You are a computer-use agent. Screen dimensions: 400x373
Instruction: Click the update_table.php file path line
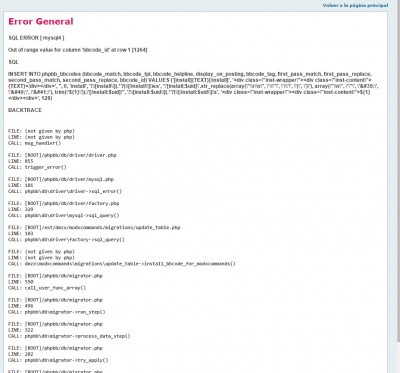(x=94, y=227)
